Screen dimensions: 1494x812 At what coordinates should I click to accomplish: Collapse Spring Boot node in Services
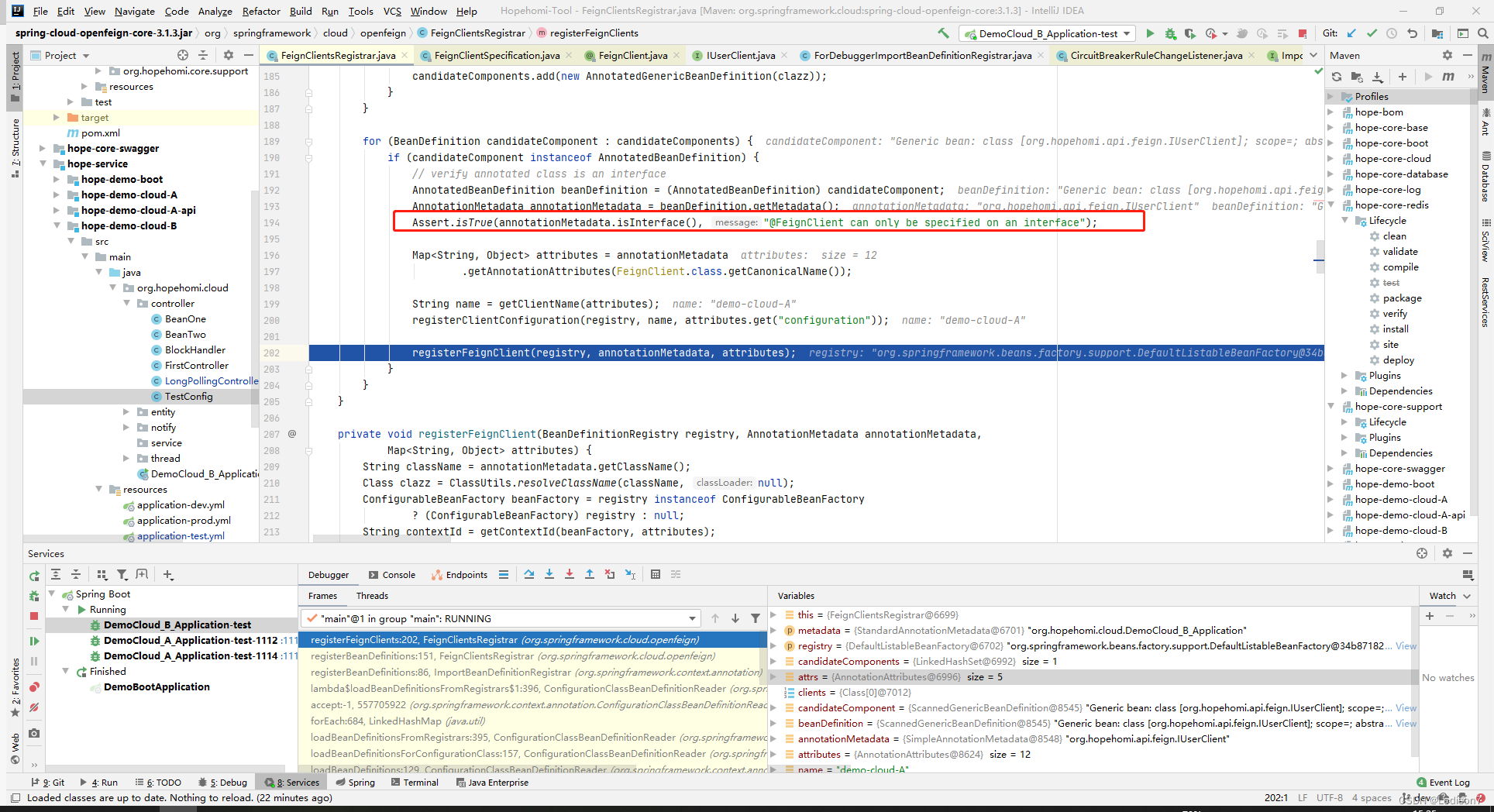[x=52, y=594]
